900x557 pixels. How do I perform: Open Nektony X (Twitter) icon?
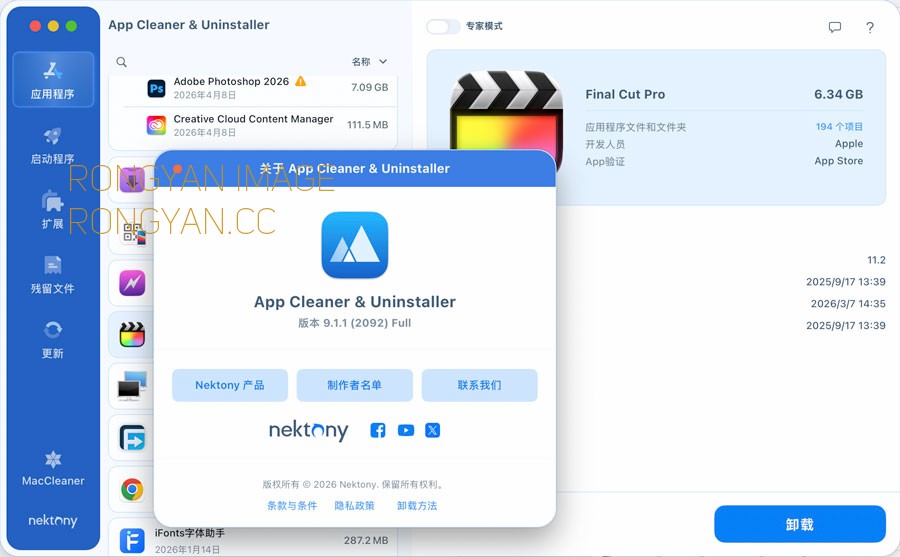[432, 430]
